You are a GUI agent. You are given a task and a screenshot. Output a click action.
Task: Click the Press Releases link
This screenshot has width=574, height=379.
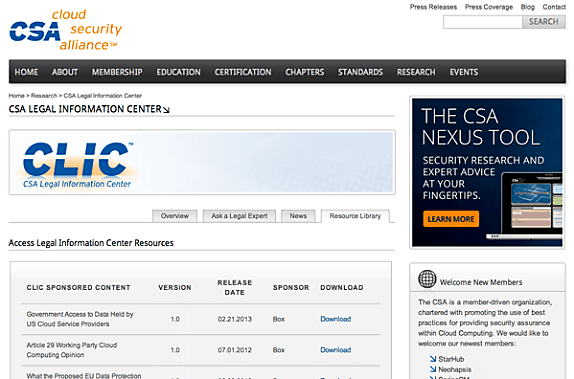pyautogui.click(x=433, y=7)
